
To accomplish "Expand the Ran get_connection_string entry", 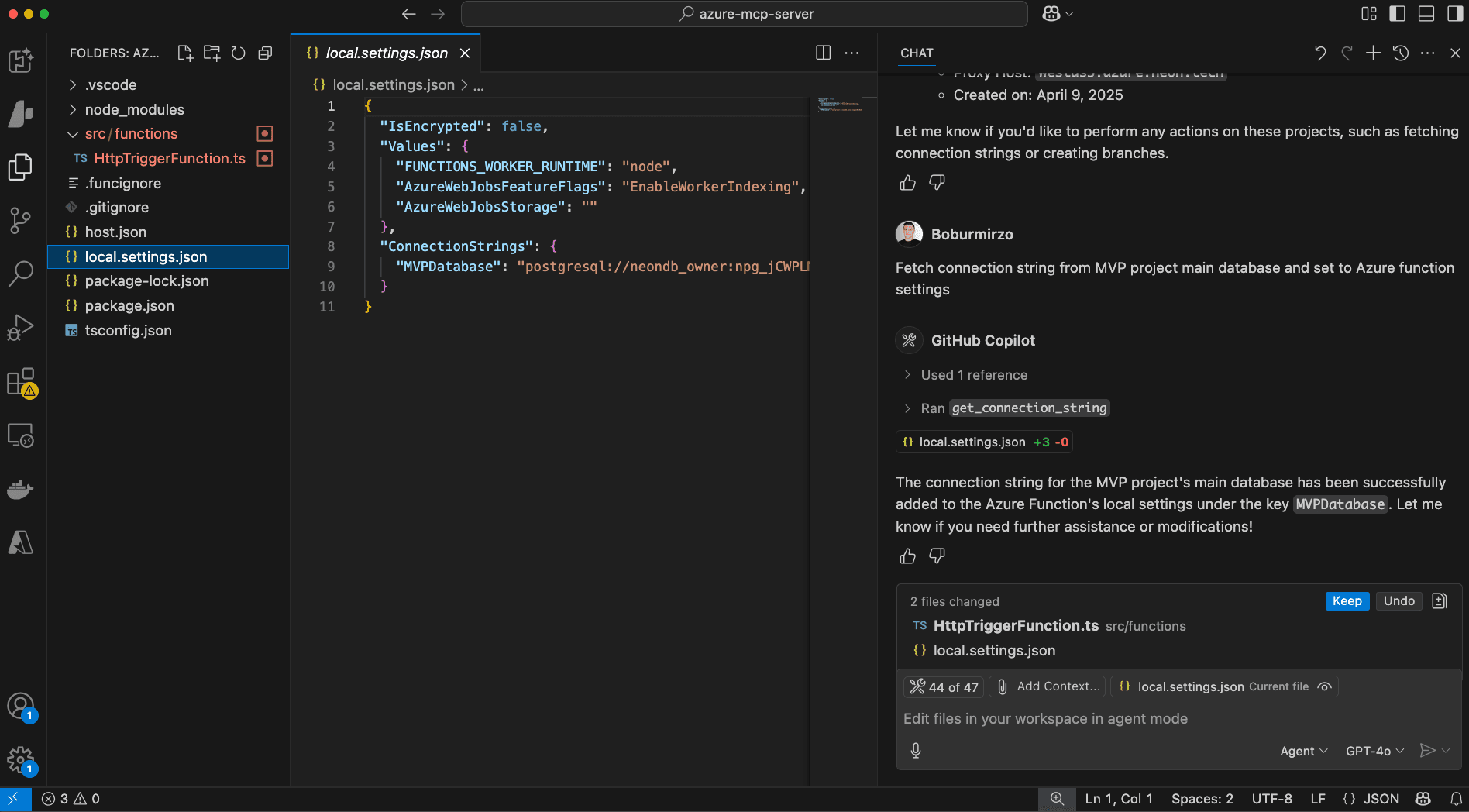I will [907, 408].
